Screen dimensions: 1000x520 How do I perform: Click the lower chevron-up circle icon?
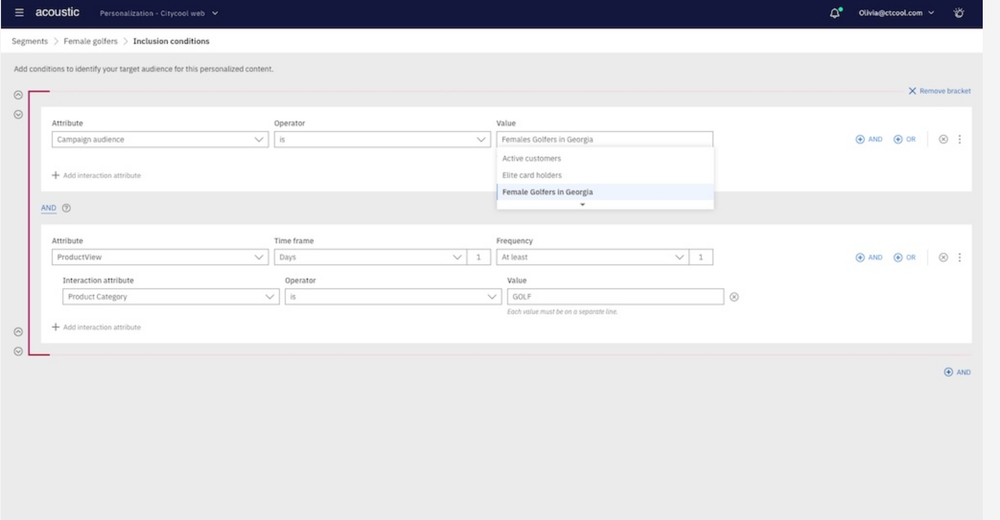(18, 332)
